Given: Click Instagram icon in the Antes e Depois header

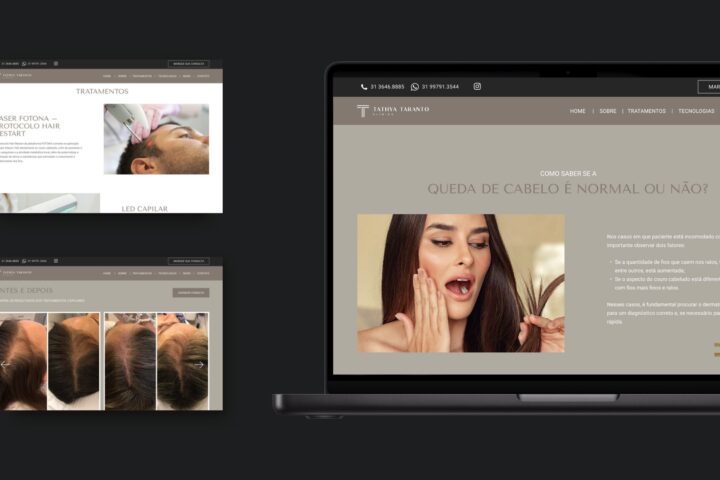Looking at the screenshot, I should click(x=55, y=260).
